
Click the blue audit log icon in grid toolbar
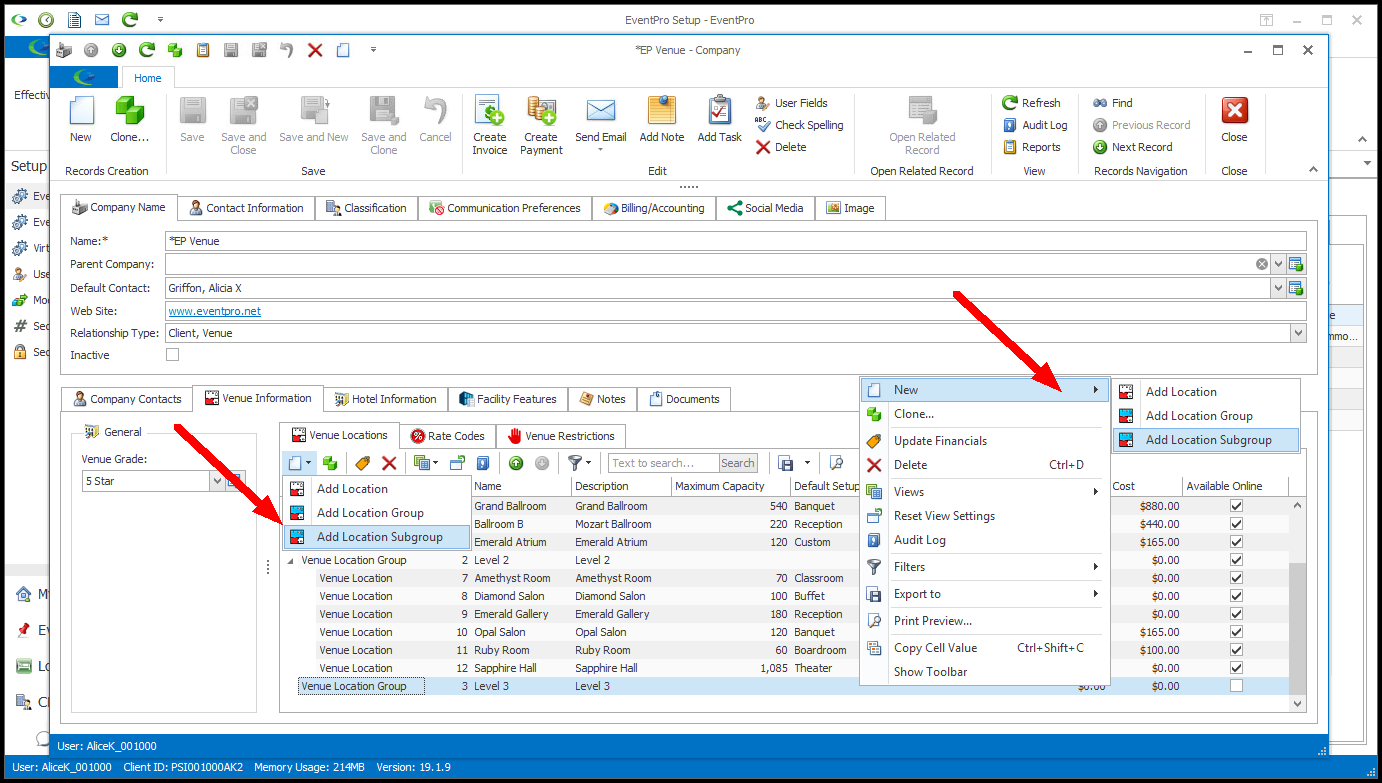pyautogui.click(x=483, y=463)
